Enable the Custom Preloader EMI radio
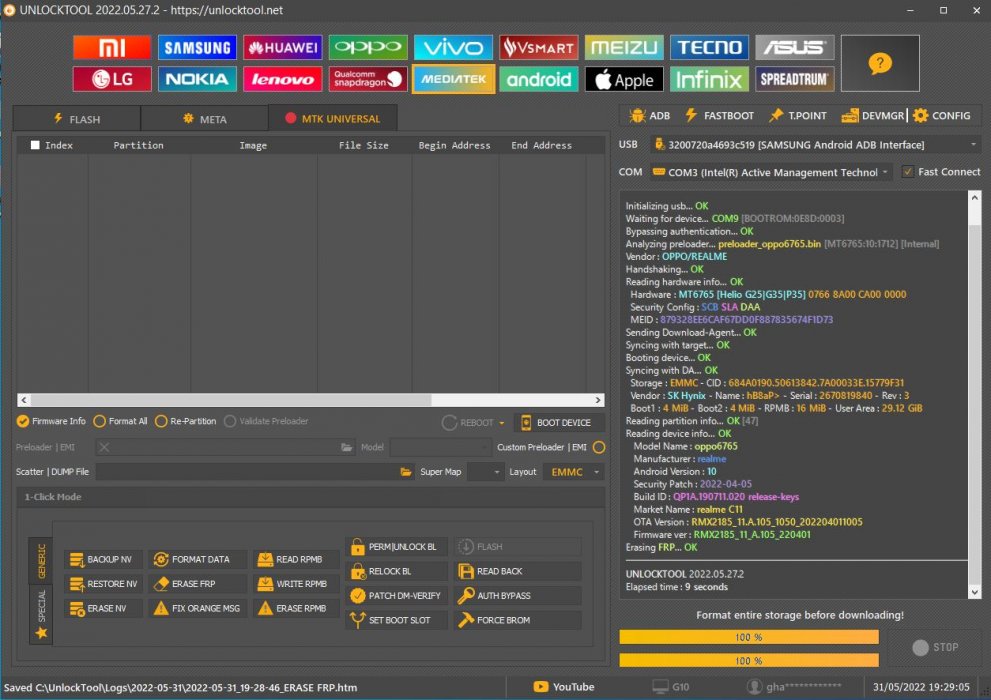This screenshot has width=991, height=700. (x=599, y=447)
